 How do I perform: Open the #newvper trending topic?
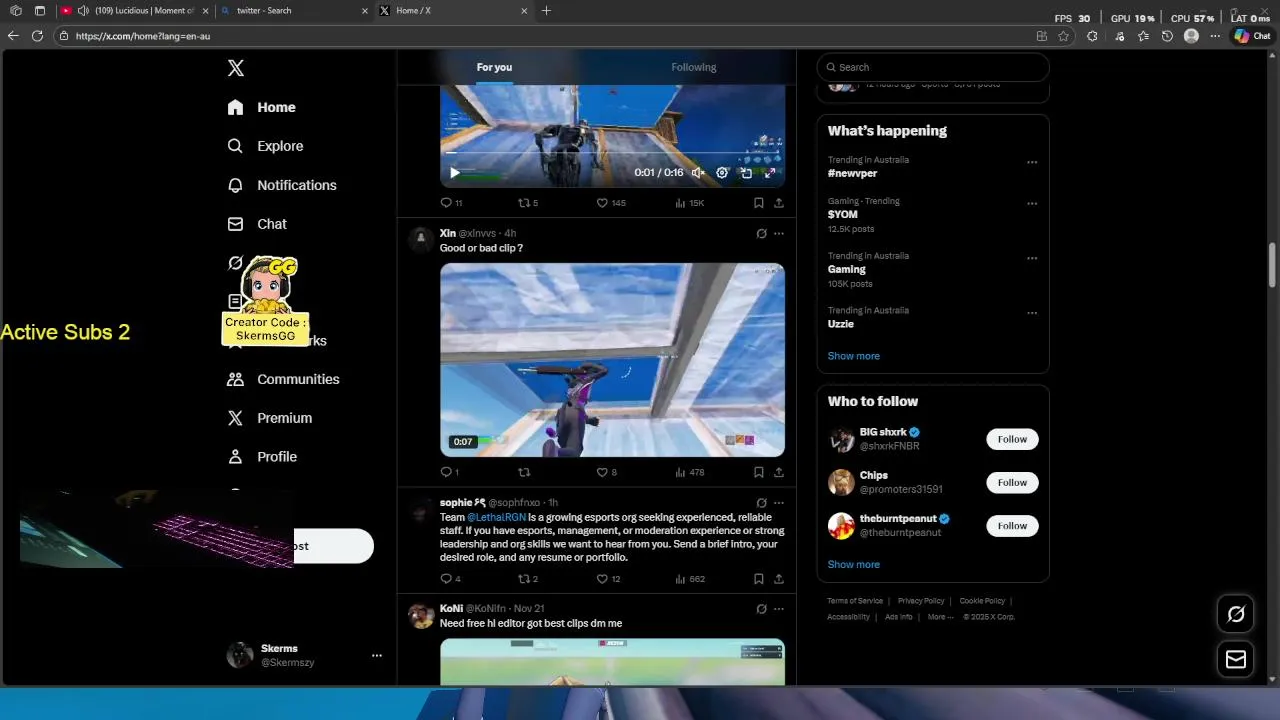pyautogui.click(x=852, y=173)
